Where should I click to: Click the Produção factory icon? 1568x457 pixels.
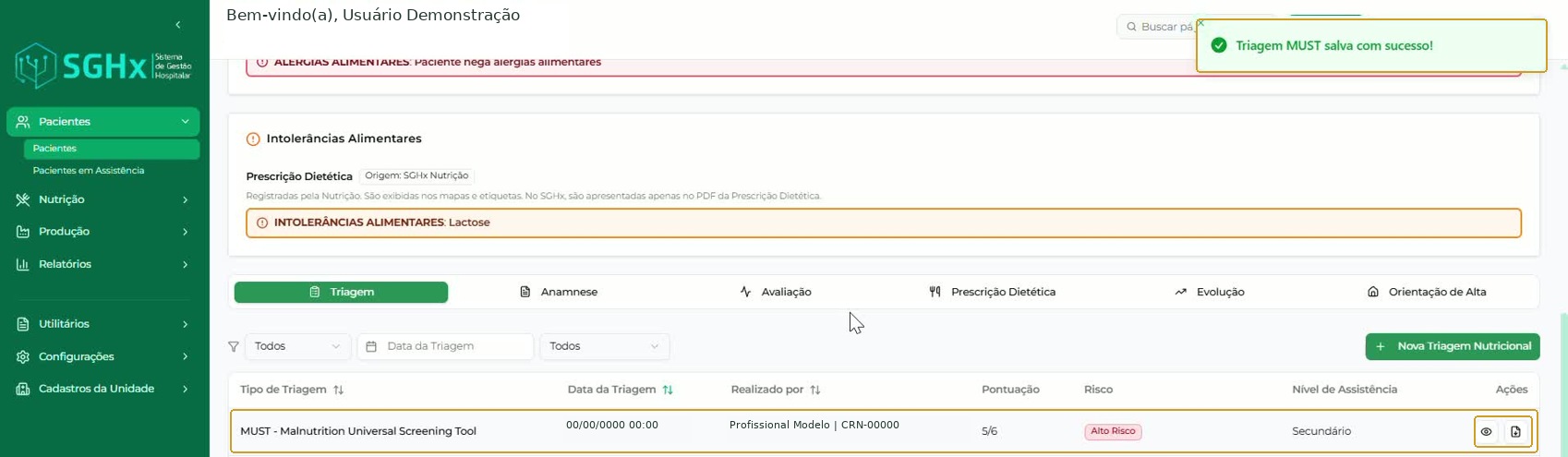(x=23, y=232)
